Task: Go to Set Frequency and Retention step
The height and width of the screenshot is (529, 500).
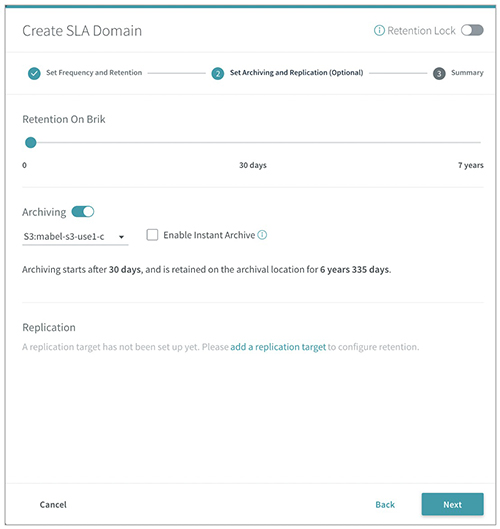Action: pyautogui.click(x=94, y=73)
